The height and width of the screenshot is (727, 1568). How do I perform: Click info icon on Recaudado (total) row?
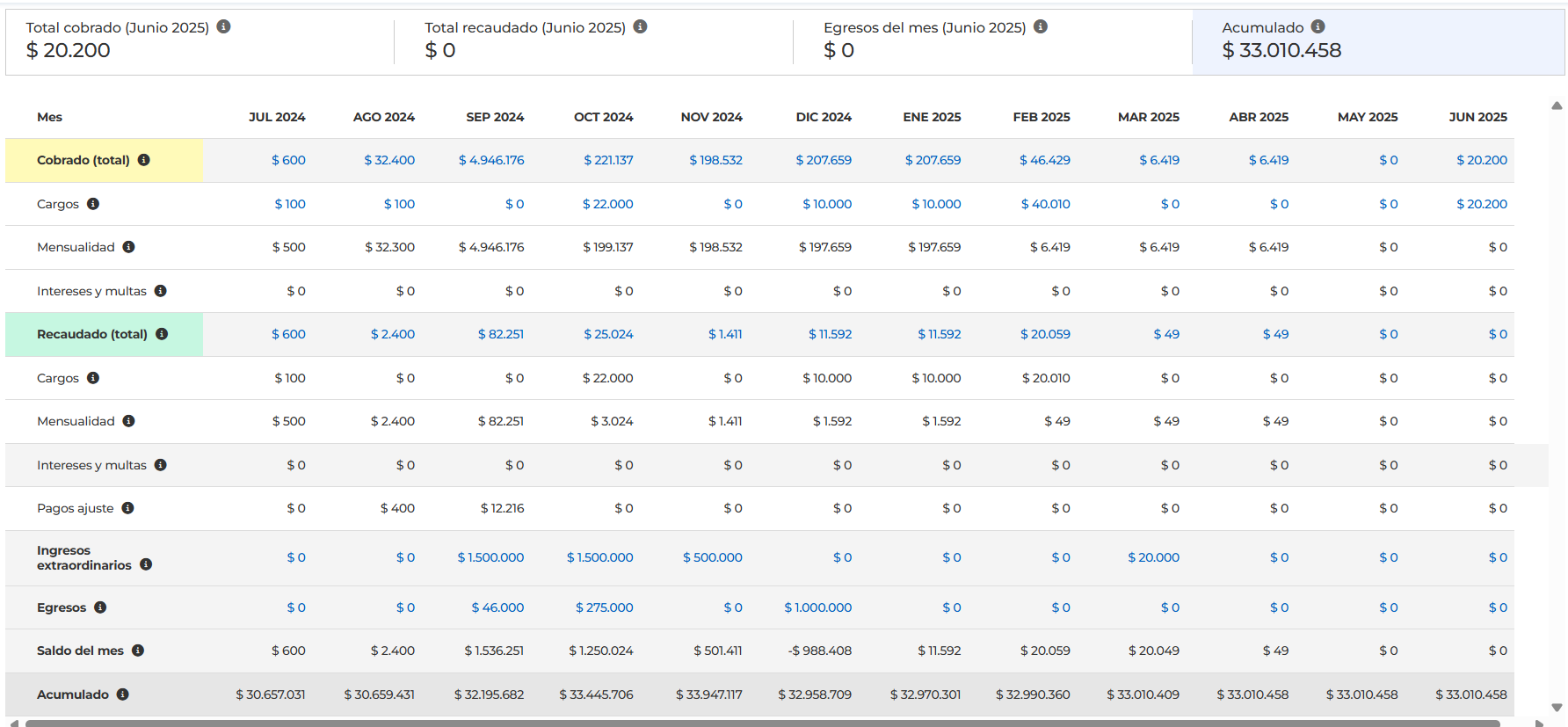162,334
